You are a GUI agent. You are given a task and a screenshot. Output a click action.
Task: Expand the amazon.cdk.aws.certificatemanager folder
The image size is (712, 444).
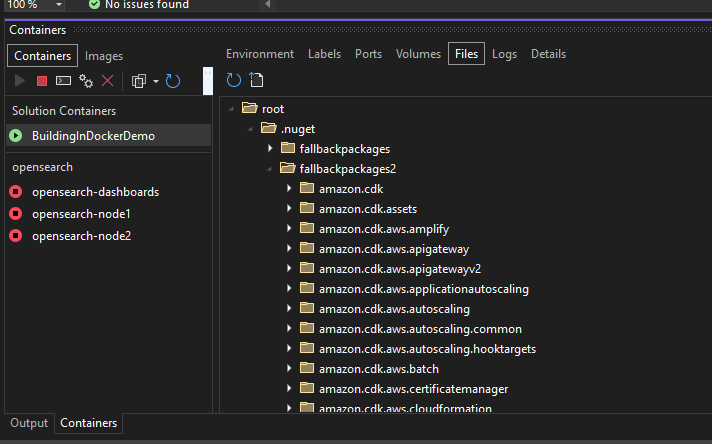pos(289,388)
